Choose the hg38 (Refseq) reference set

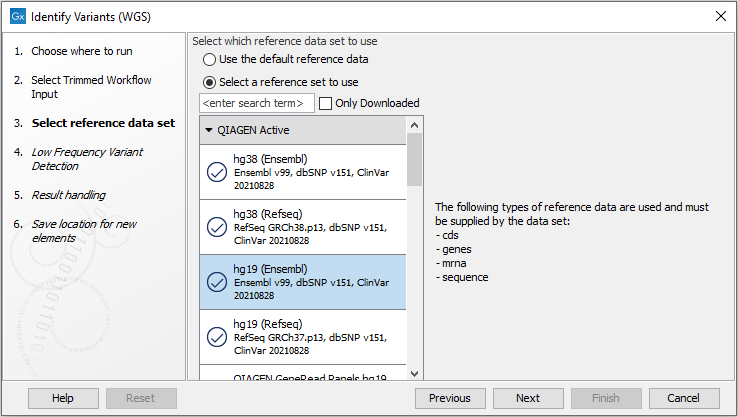[x=303, y=227]
